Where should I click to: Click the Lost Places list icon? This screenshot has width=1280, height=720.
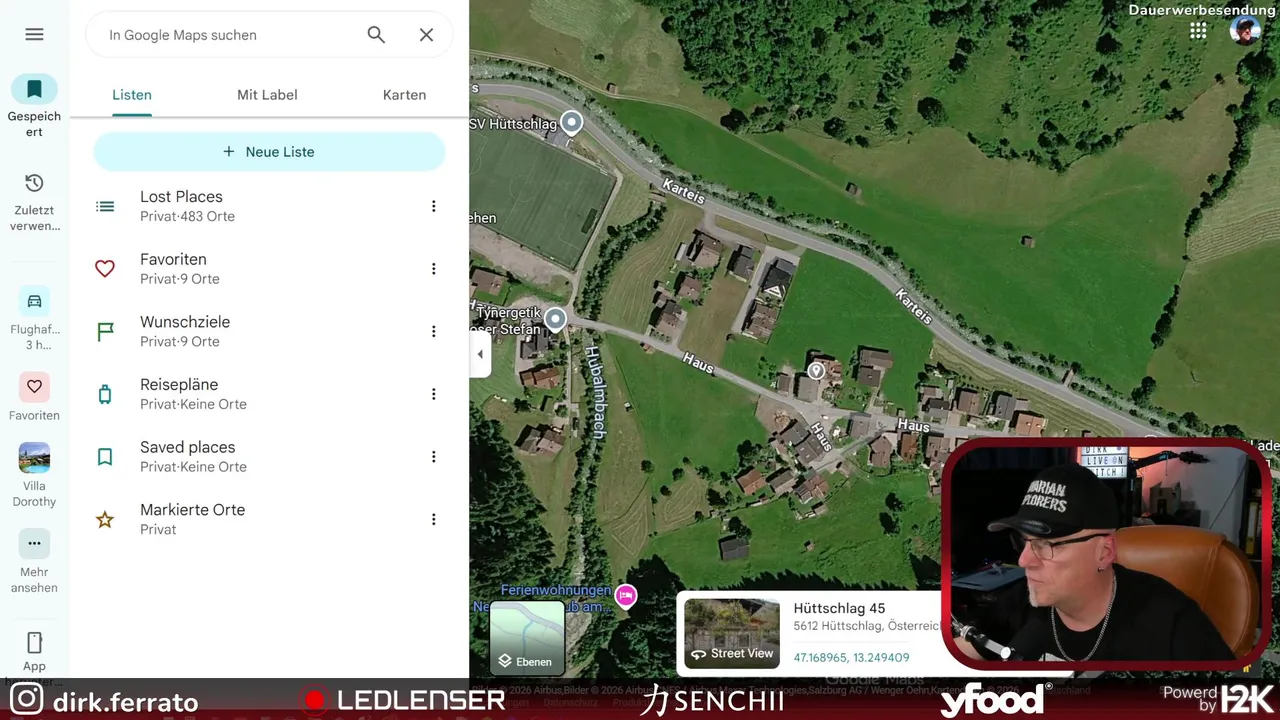tap(105, 206)
